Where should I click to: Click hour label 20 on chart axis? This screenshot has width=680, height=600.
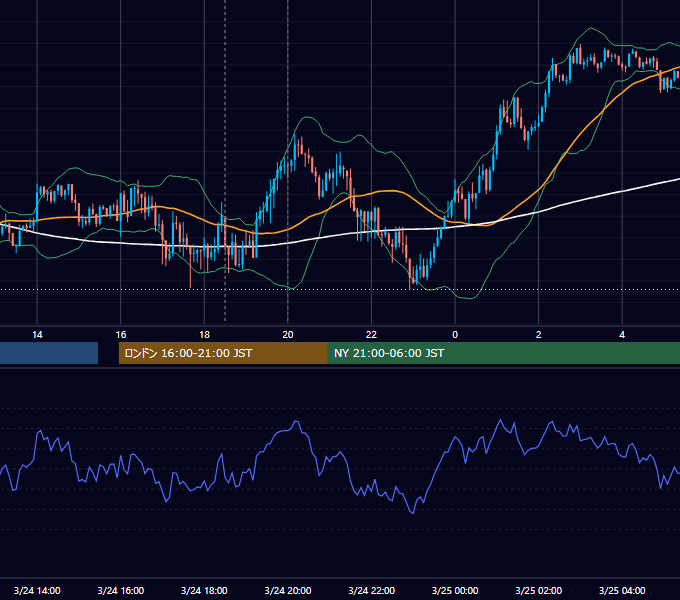tap(288, 335)
